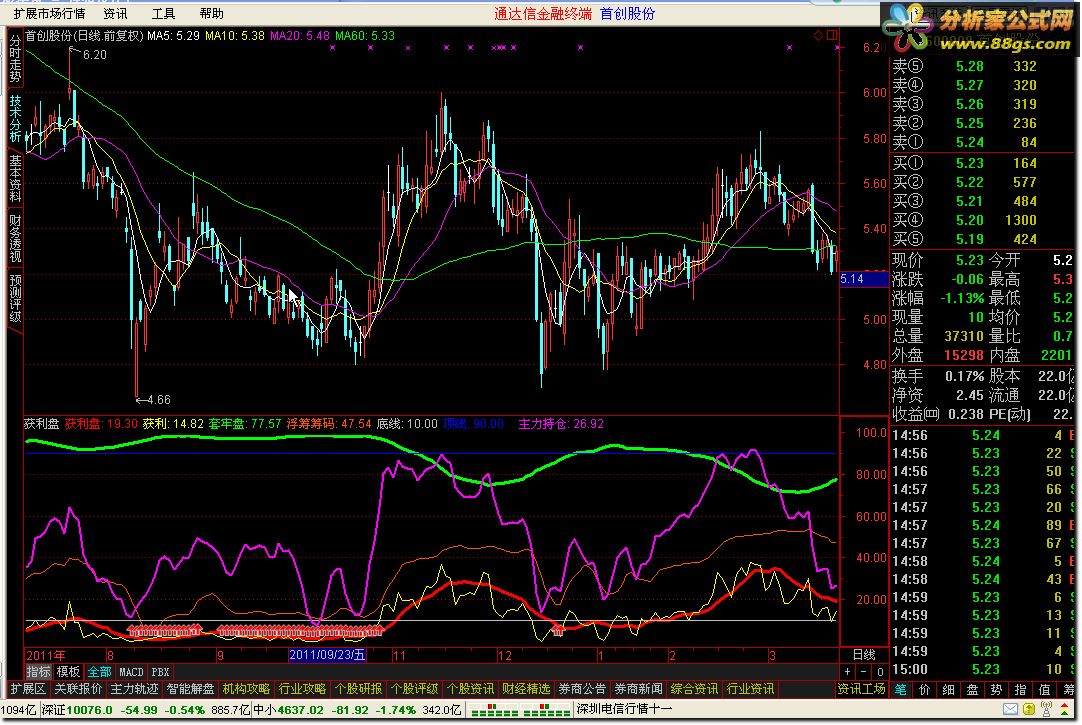Open the 资讯 menu
The width and height of the screenshot is (1082, 725).
point(115,14)
